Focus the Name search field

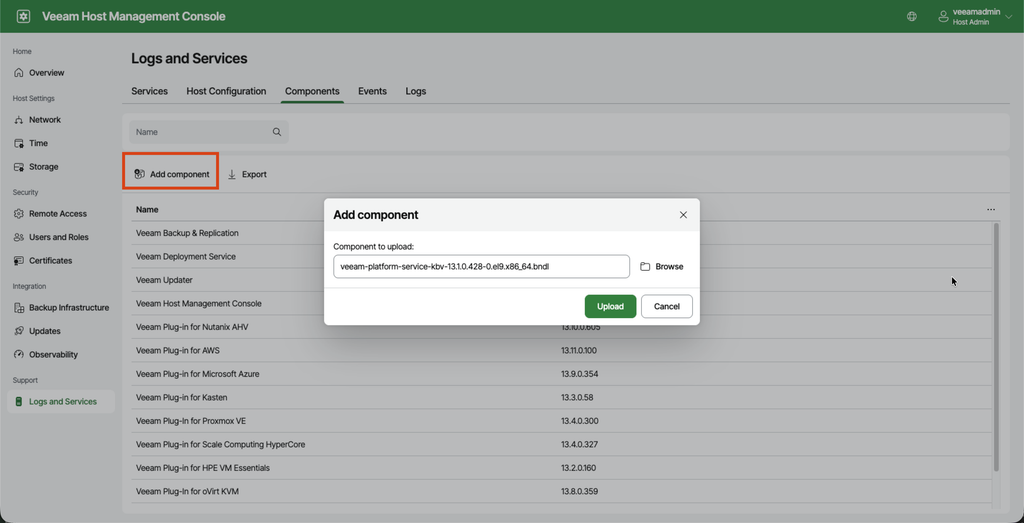[x=208, y=132]
